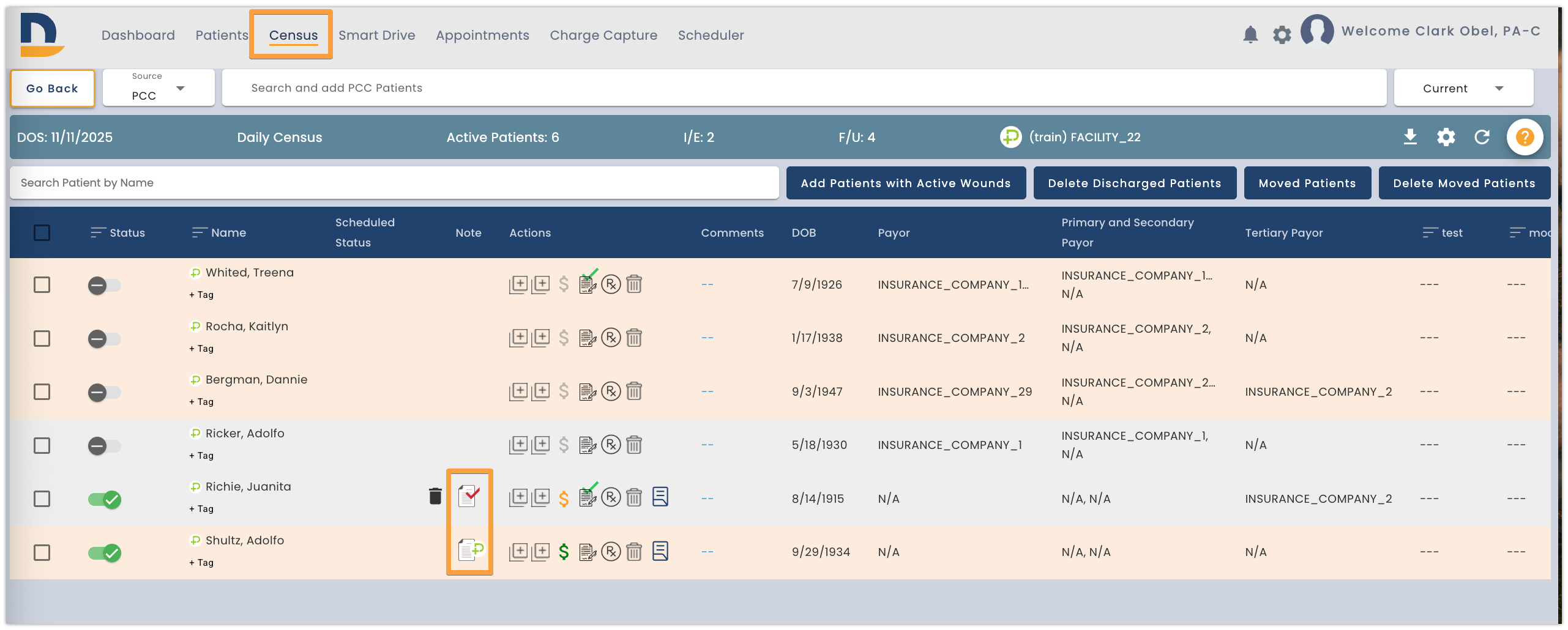The image size is (1568, 630).
Task: Open the Source PCC dropdown
Action: click(x=159, y=88)
